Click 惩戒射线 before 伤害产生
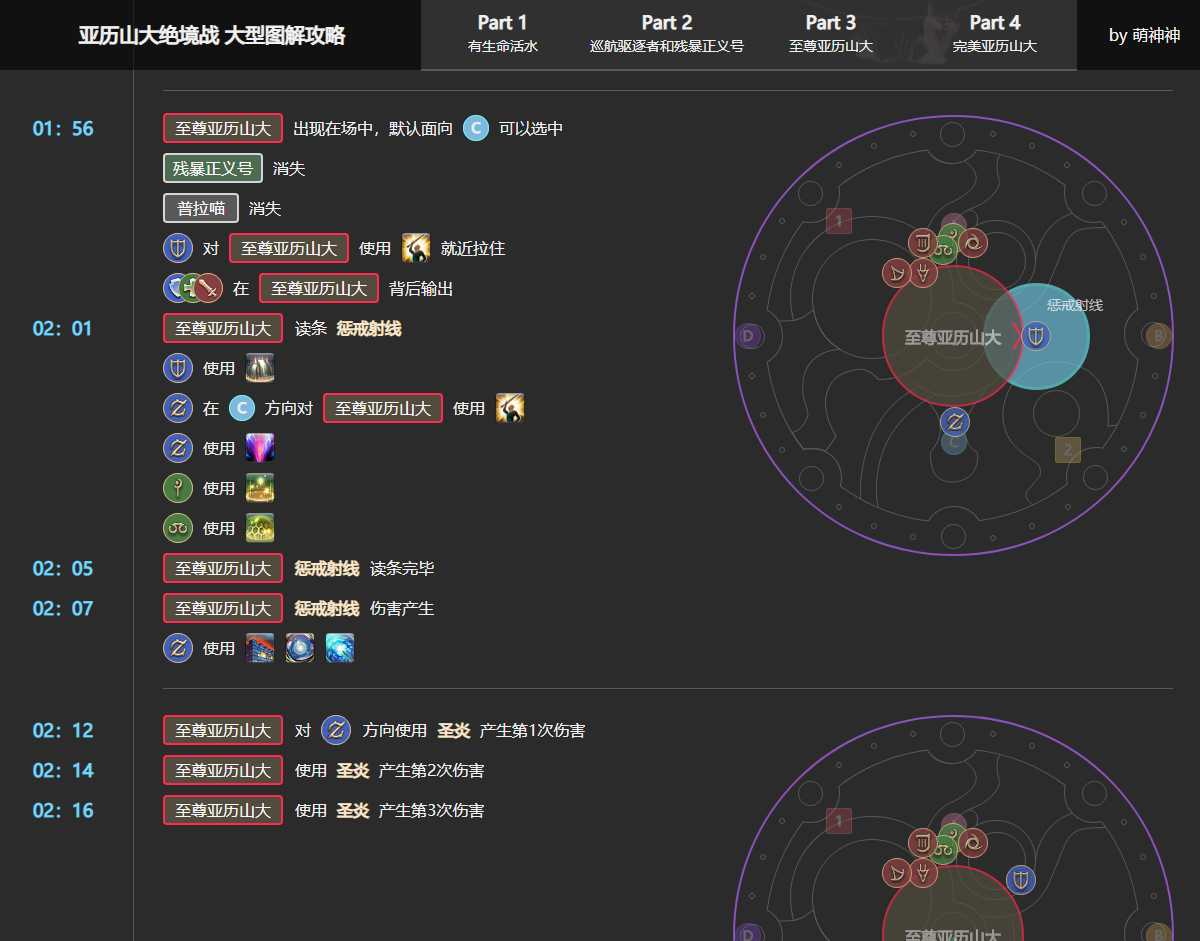1200x941 pixels. (327, 608)
